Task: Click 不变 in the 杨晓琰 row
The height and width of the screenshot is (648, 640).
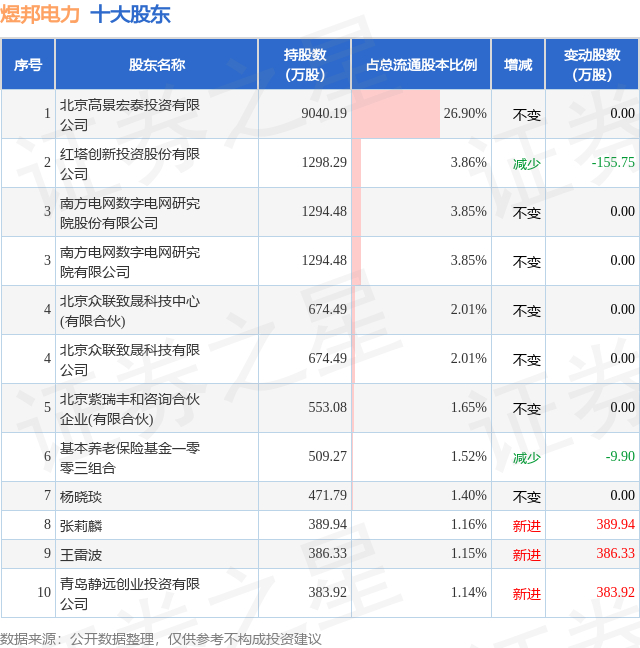Action: [526, 497]
